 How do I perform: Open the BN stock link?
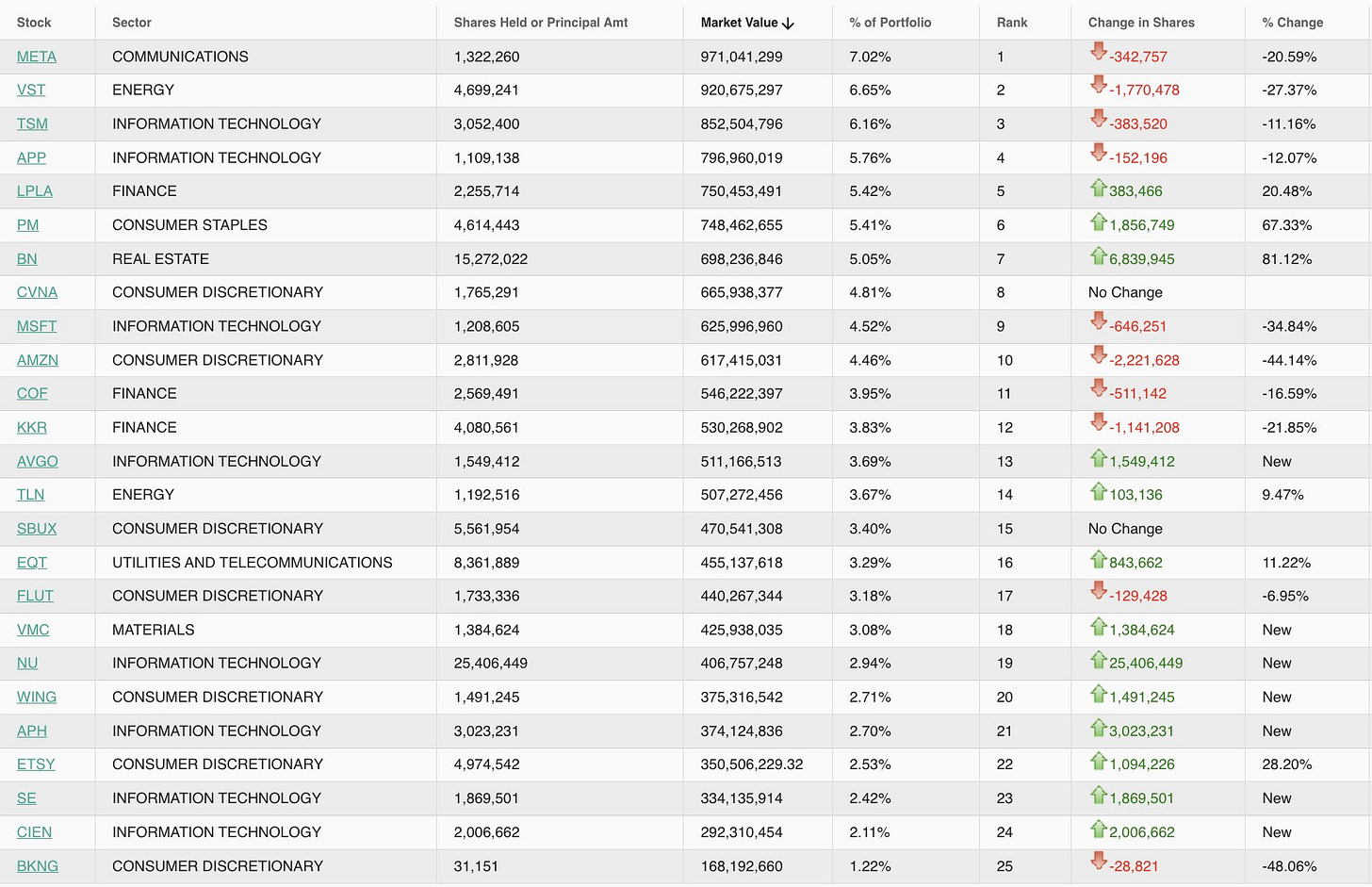tap(27, 259)
